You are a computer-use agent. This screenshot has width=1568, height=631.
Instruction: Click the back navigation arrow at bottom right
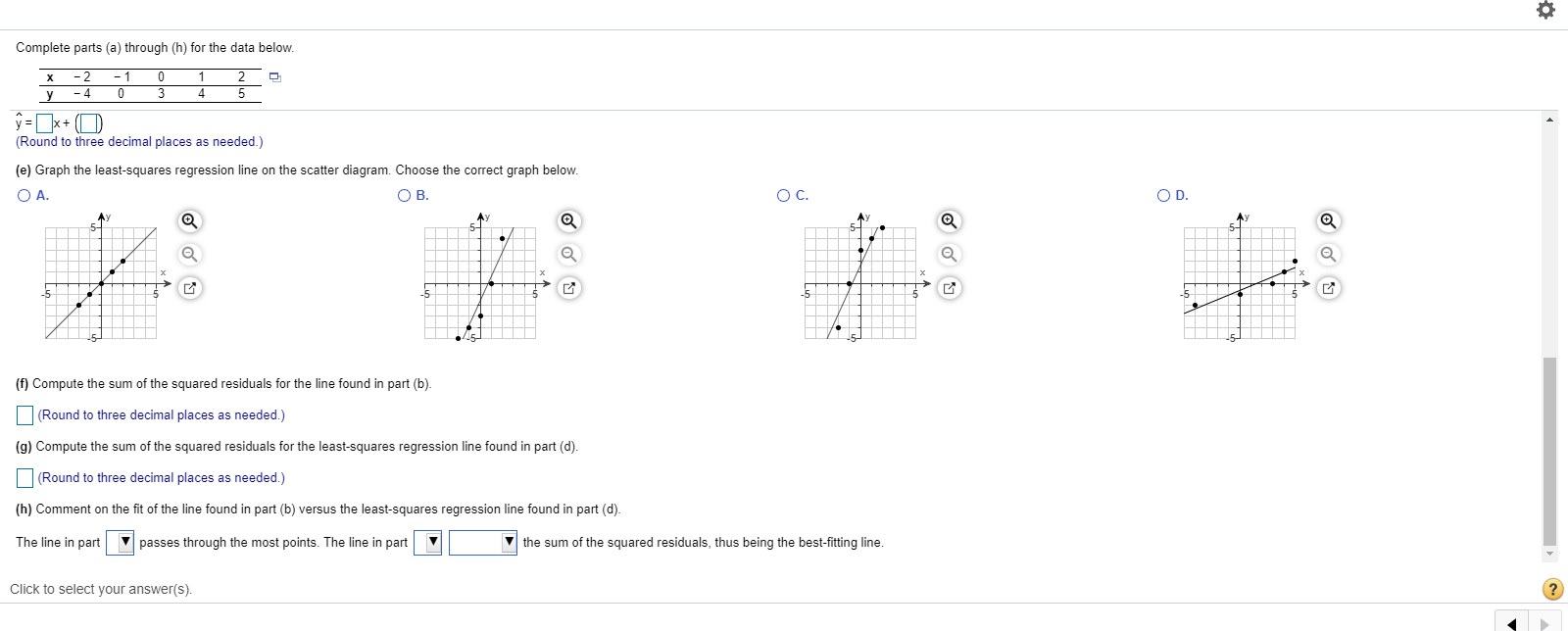[x=1510, y=622]
